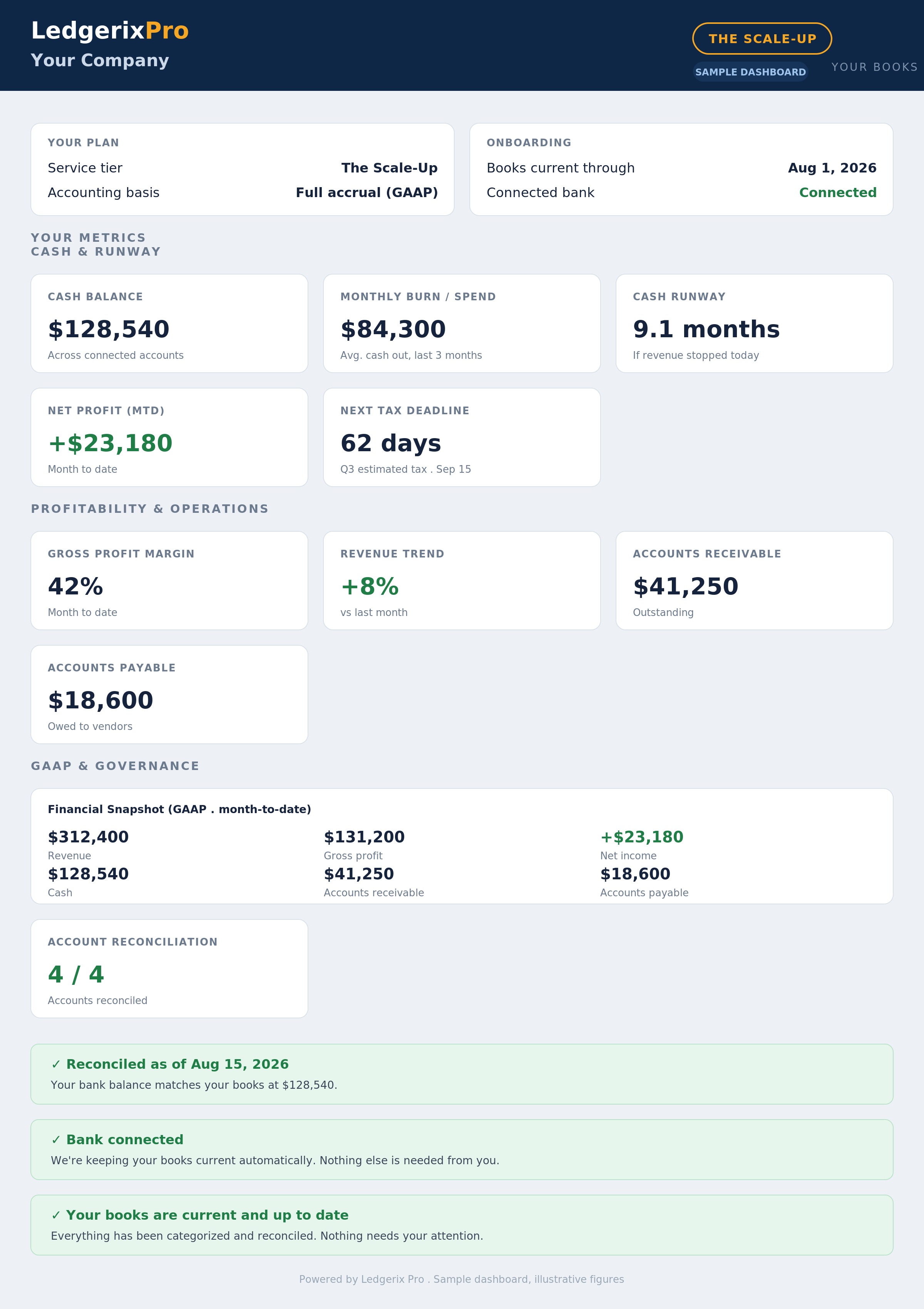
Task: Click 'The Scale-Up' service tier value
Action: 389,168
